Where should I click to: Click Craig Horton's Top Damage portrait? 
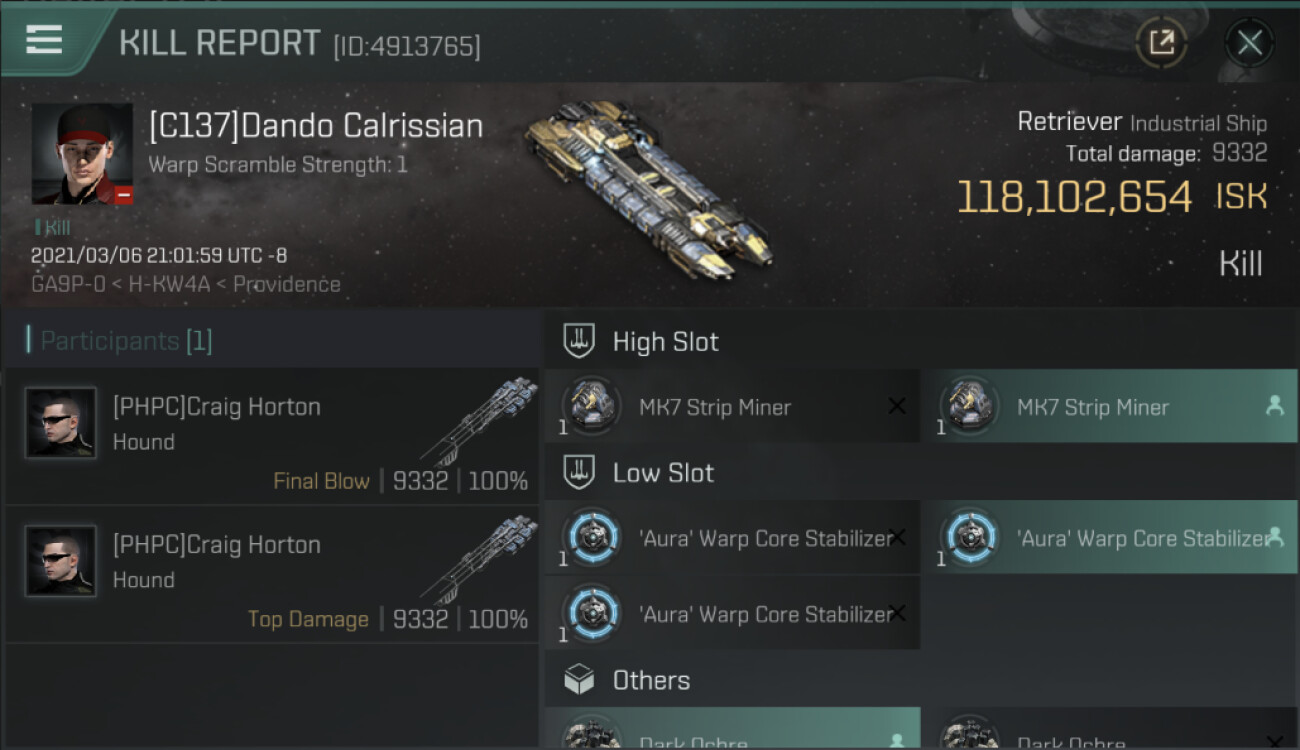(61, 561)
